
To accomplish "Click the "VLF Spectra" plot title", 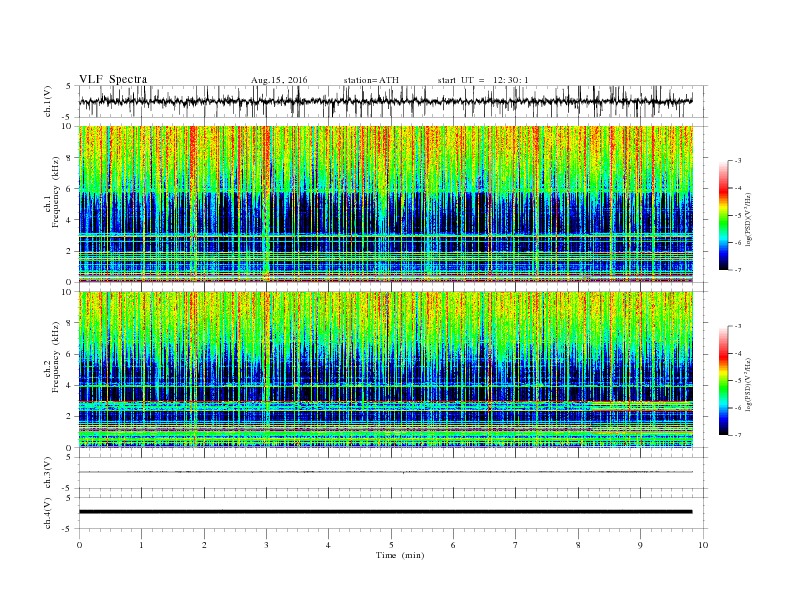I will click(x=113, y=79).
